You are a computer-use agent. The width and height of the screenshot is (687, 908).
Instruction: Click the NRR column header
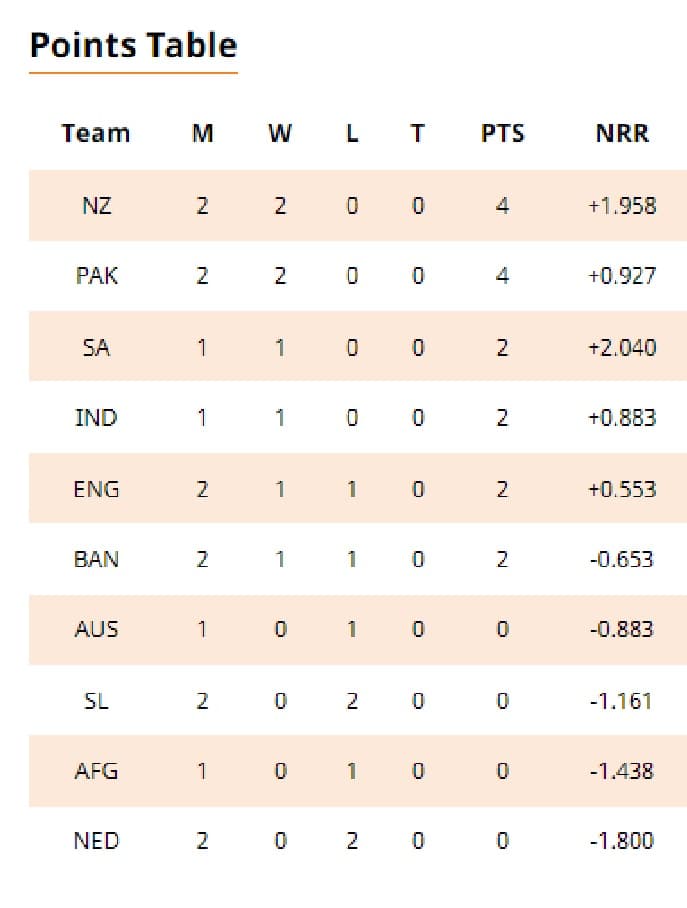click(622, 133)
